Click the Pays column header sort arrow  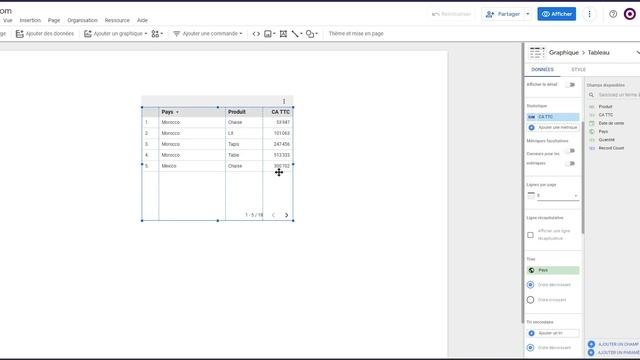point(177,112)
